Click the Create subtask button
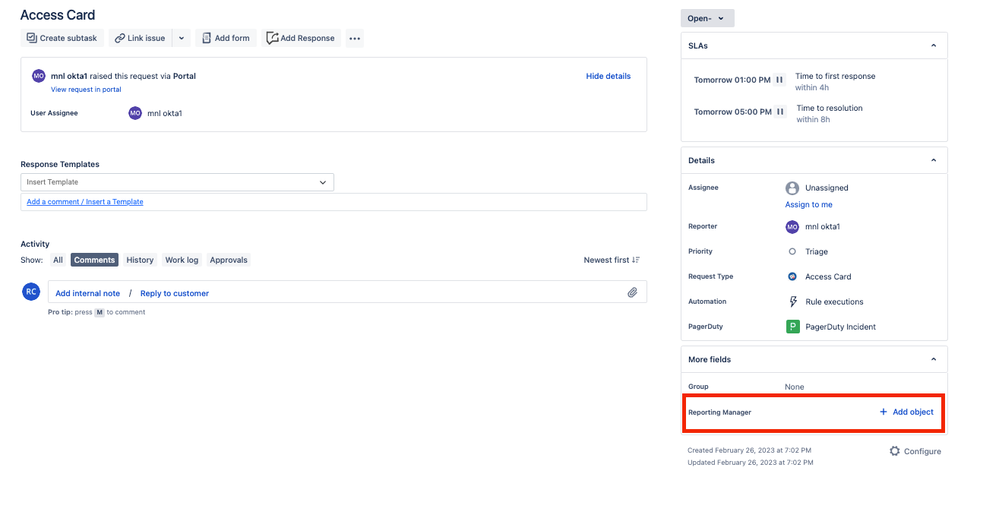Screen dimensions: 999x505 coord(62,38)
